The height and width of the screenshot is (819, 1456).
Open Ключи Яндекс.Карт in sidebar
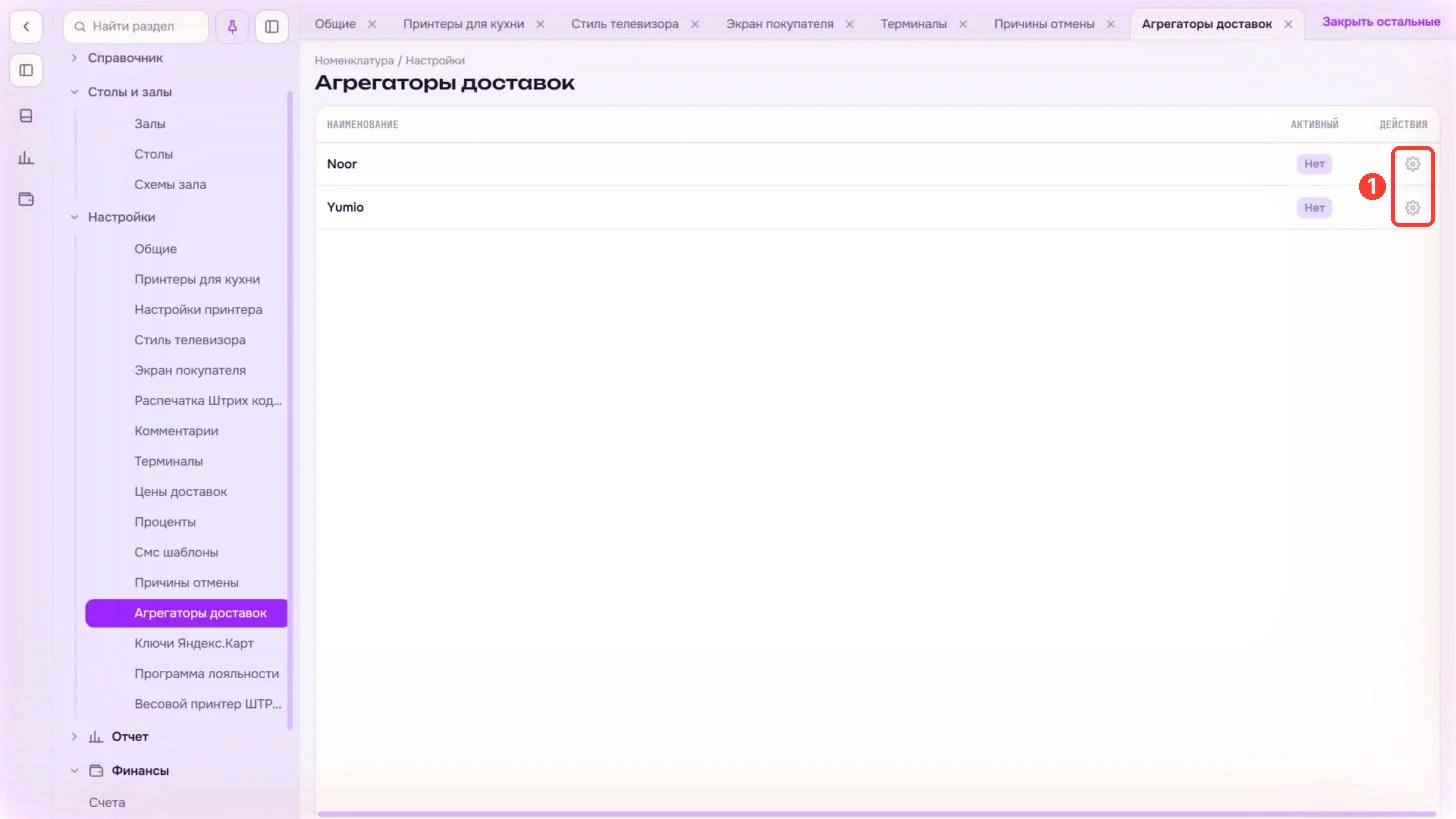[x=194, y=644]
